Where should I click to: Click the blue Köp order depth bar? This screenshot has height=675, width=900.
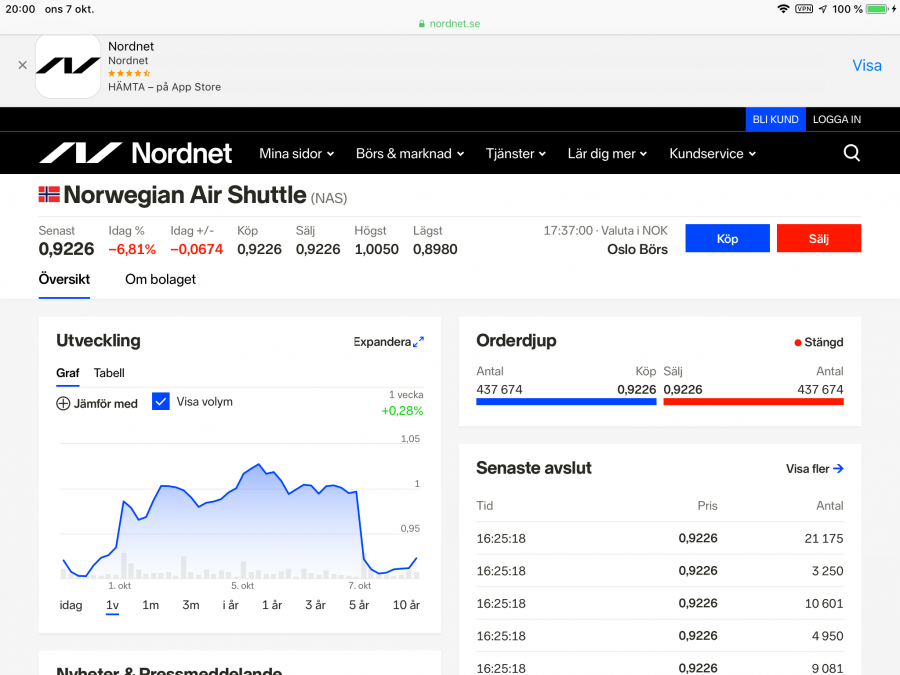coord(566,401)
